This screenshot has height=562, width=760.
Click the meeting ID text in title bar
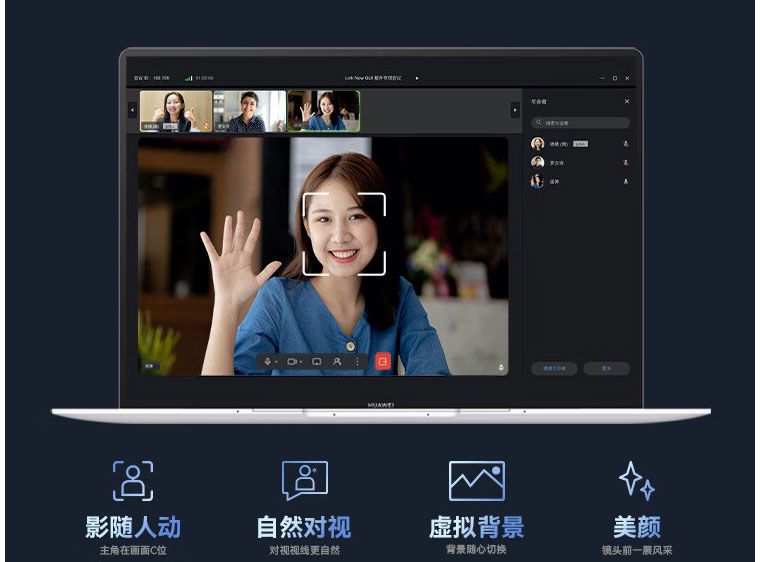pyautogui.click(x=152, y=78)
